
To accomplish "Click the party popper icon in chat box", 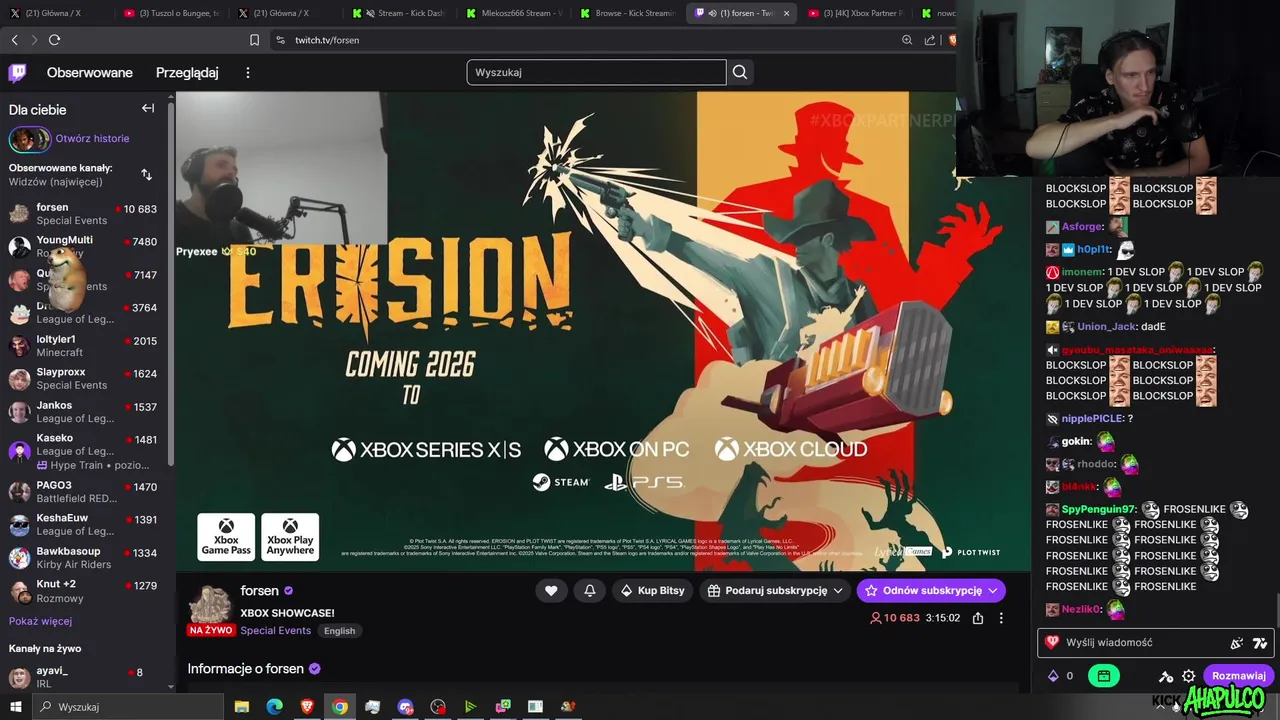I will [x=1237, y=643].
